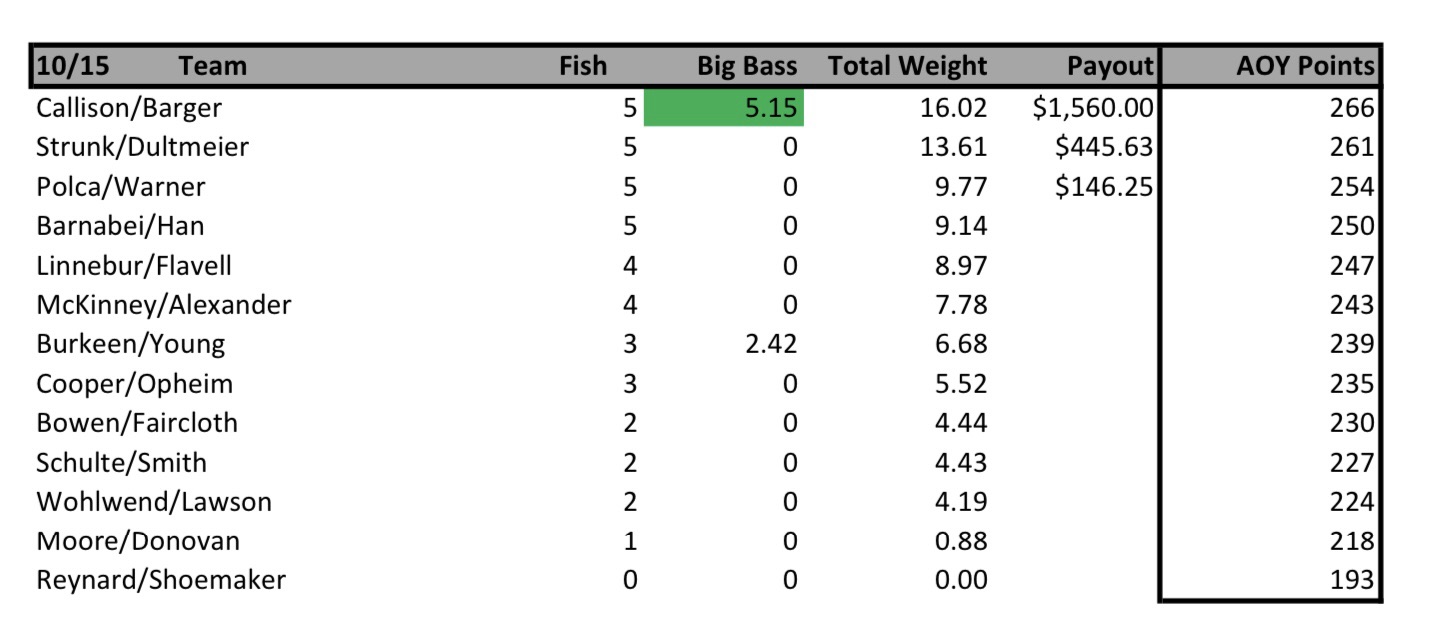Select the Total Weight column header
1432x631 pixels.
pos(907,67)
